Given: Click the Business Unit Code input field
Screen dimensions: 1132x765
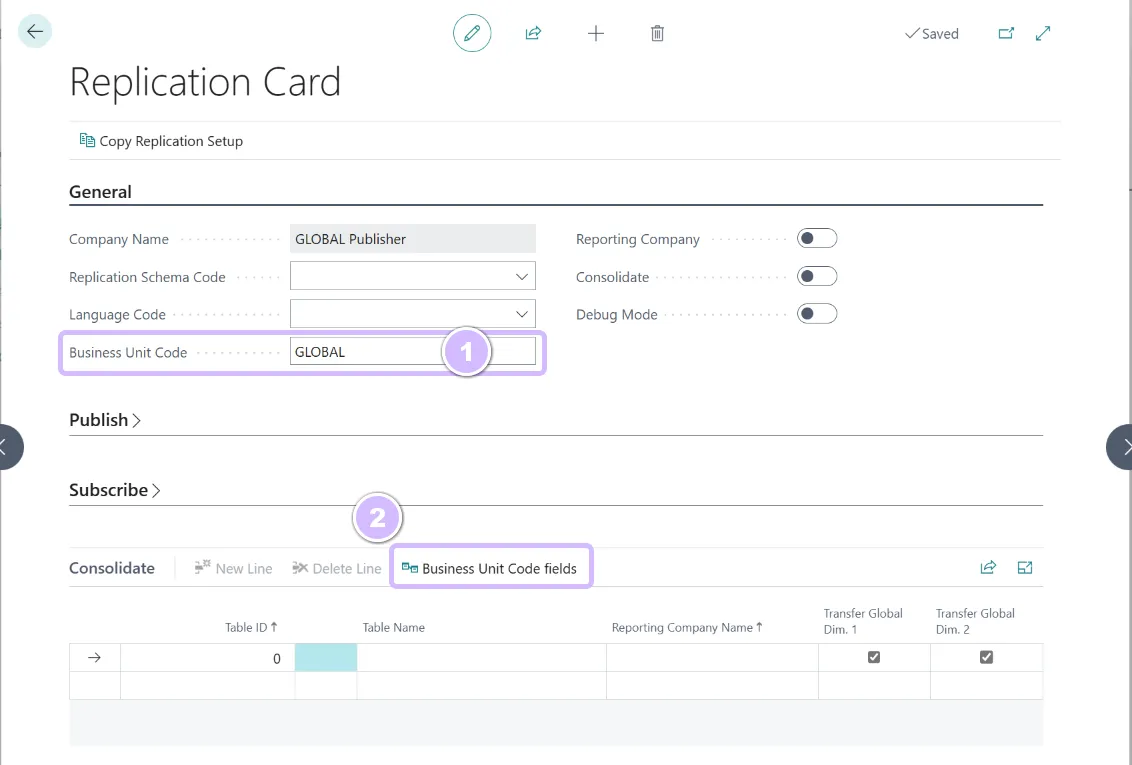Looking at the screenshot, I should [365, 352].
